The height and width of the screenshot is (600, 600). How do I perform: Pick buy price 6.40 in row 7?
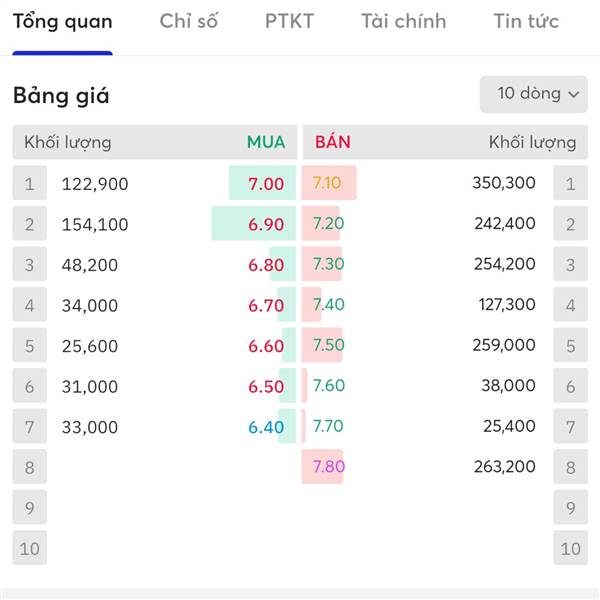click(x=266, y=427)
